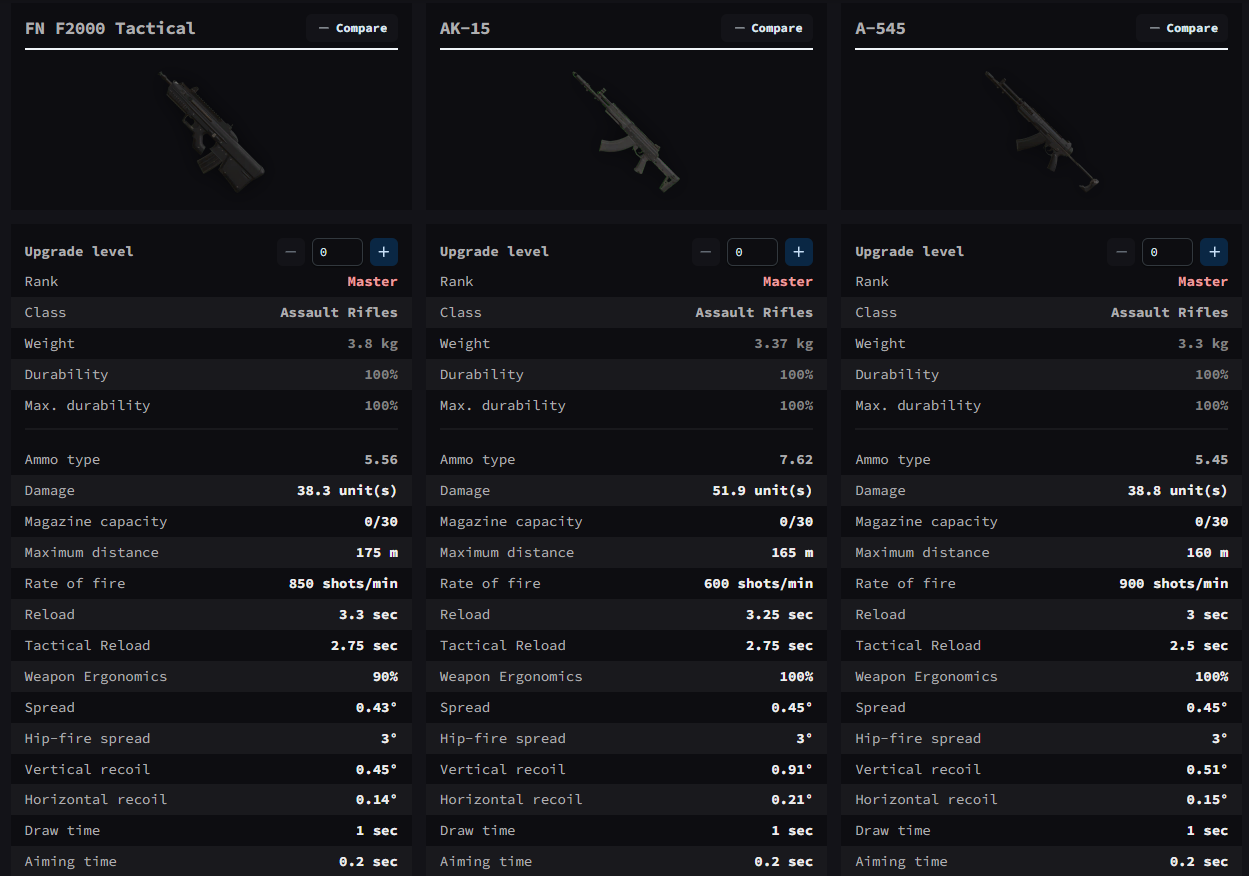This screenshot has height=876, width=1249.
Task: Click the A-545 weapon image
Action: (x=1041, y=130)
